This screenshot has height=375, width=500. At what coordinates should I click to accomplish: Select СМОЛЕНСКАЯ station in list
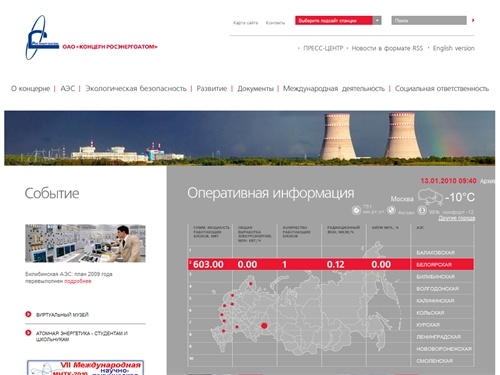coord(434,361)
